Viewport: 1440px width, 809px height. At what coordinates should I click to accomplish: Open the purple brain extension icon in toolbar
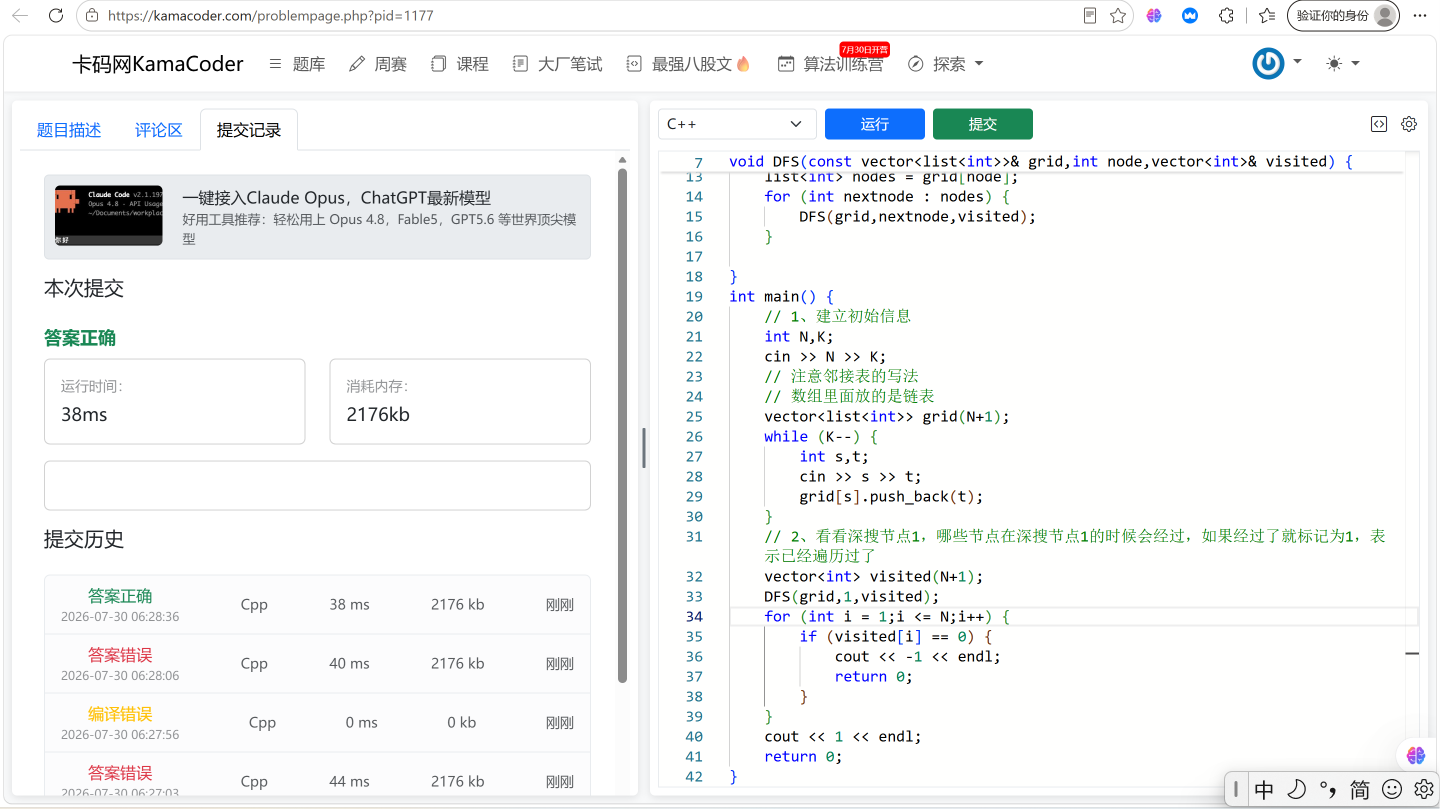1154,16
